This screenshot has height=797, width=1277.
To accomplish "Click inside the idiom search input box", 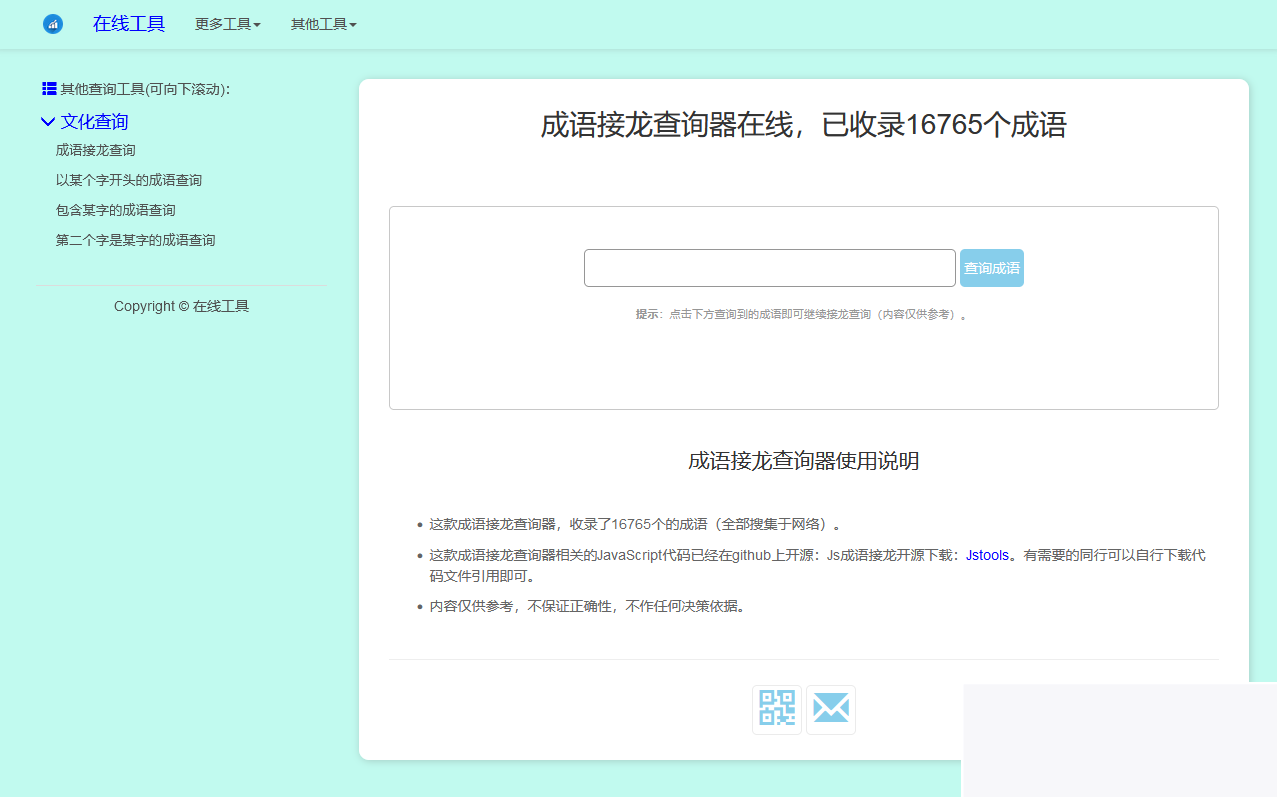I will click(x=769, y=267).
